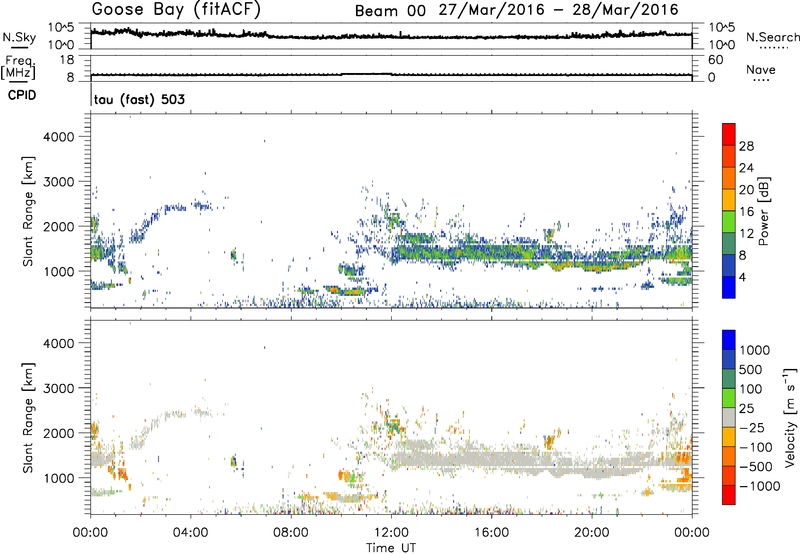Click the 4000 km tick of the power panel
800x554 pixels.
pos(58,137)
